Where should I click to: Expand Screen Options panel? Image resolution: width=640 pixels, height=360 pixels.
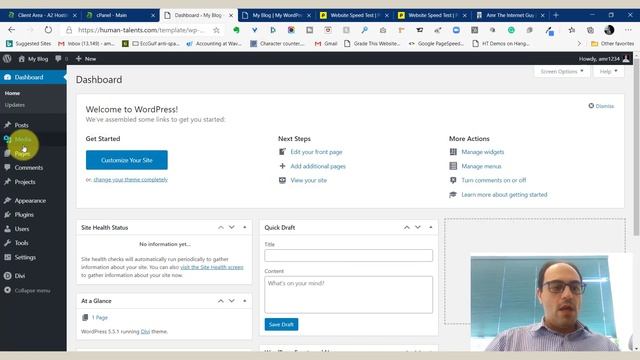[x=562, y=71]
